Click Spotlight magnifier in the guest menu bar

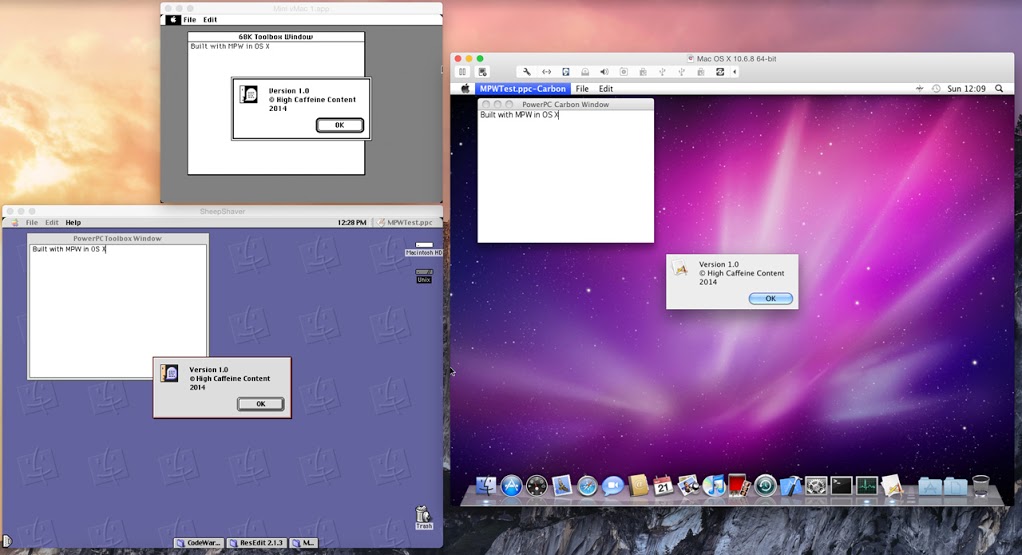point(999,89)
